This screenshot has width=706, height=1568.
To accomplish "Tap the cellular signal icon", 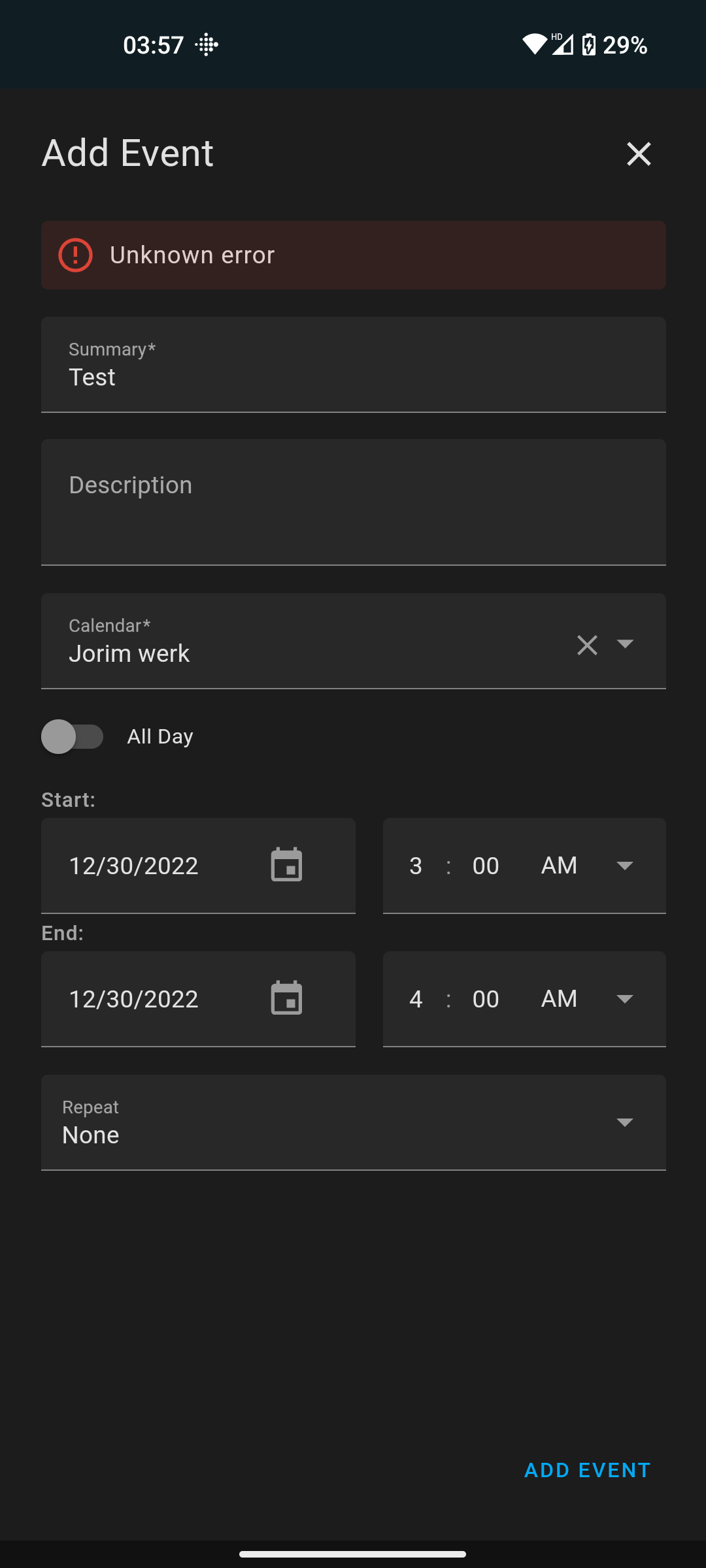I will (x=562, y=44).
